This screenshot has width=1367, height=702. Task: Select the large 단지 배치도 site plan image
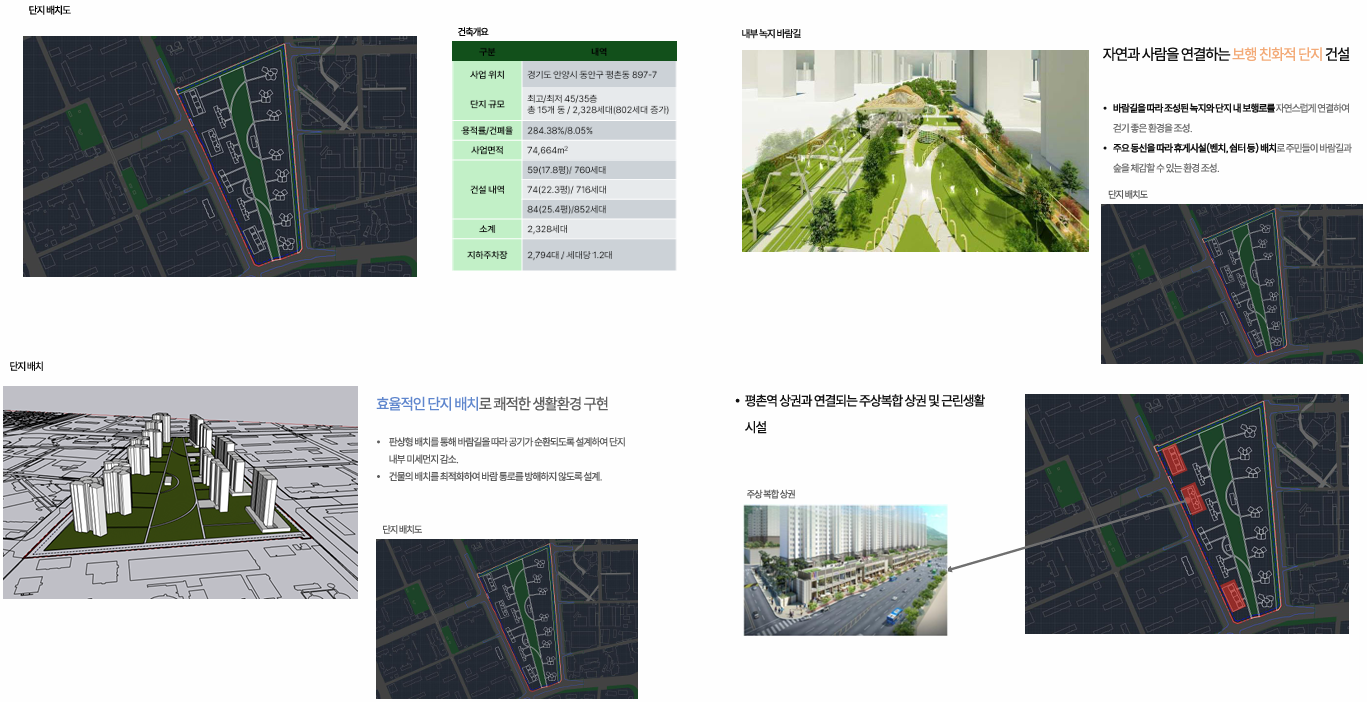220,157
